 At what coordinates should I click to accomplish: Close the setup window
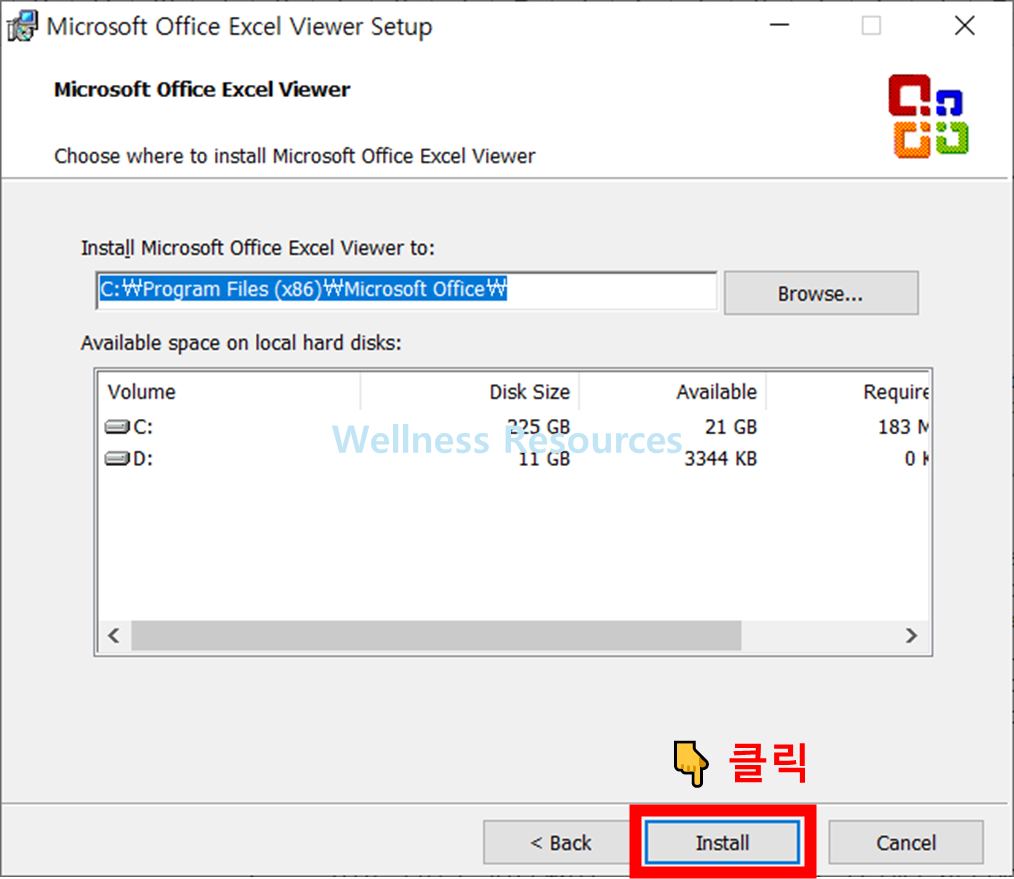tap(964, 26)
